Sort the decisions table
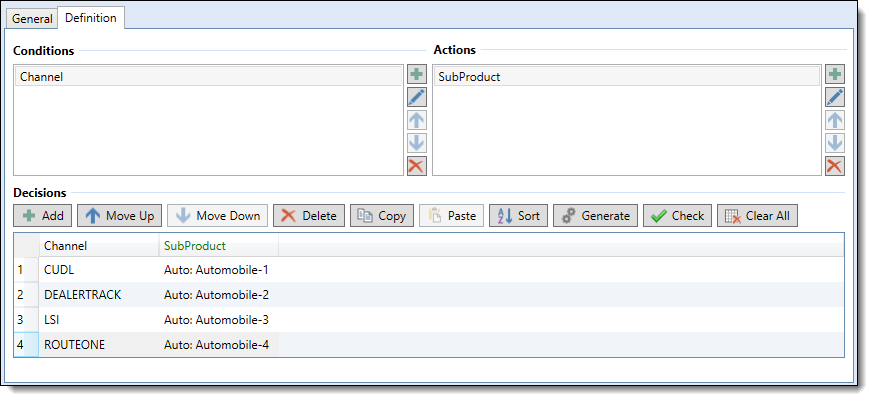The width and height of the screenshot is (873, 401). 518,216
